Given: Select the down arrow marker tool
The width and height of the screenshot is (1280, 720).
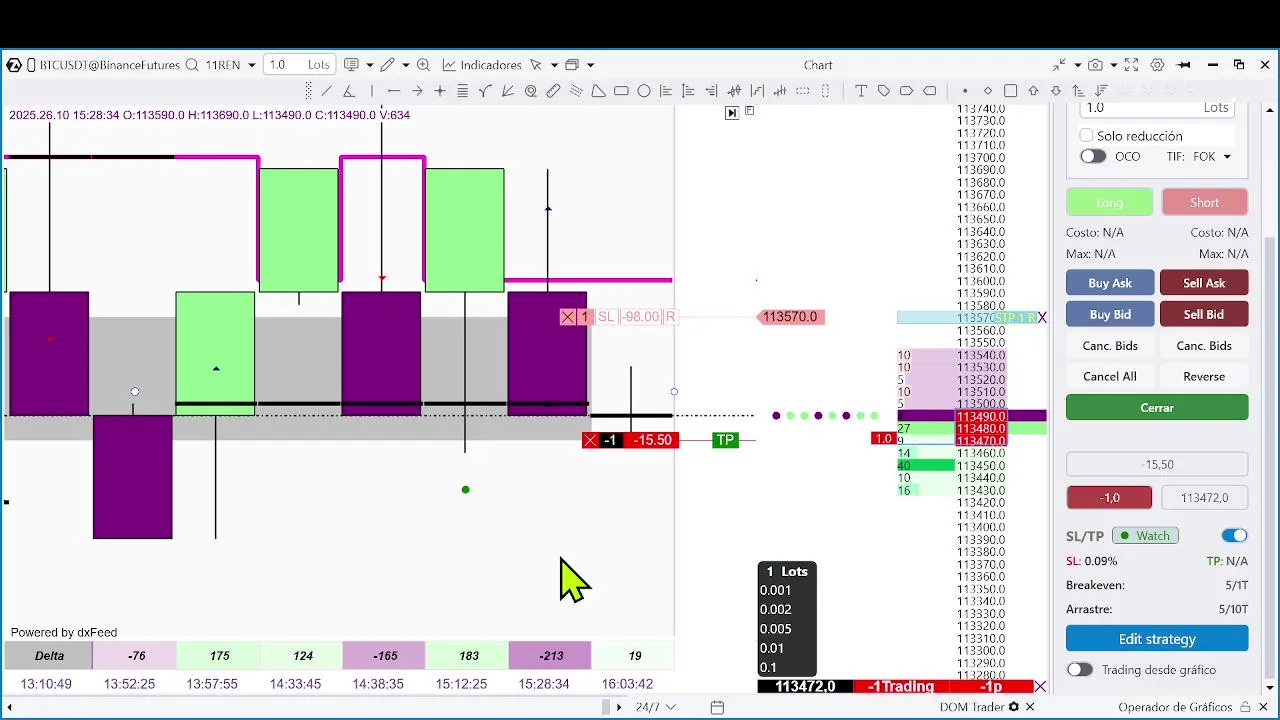Looking at the screenshot, I should pos(1056,91).
